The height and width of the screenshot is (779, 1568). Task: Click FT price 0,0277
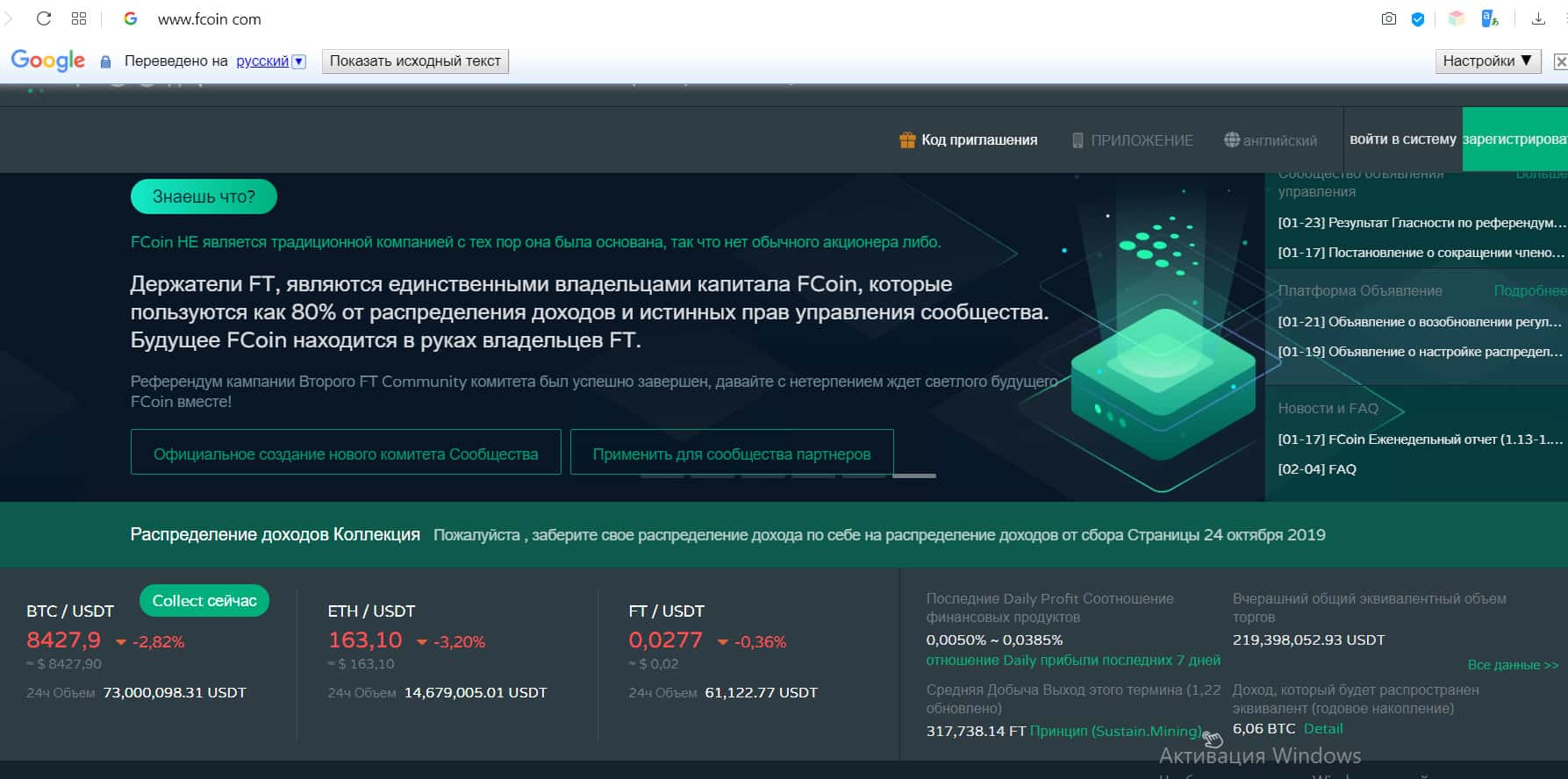(x=666, y=640)
